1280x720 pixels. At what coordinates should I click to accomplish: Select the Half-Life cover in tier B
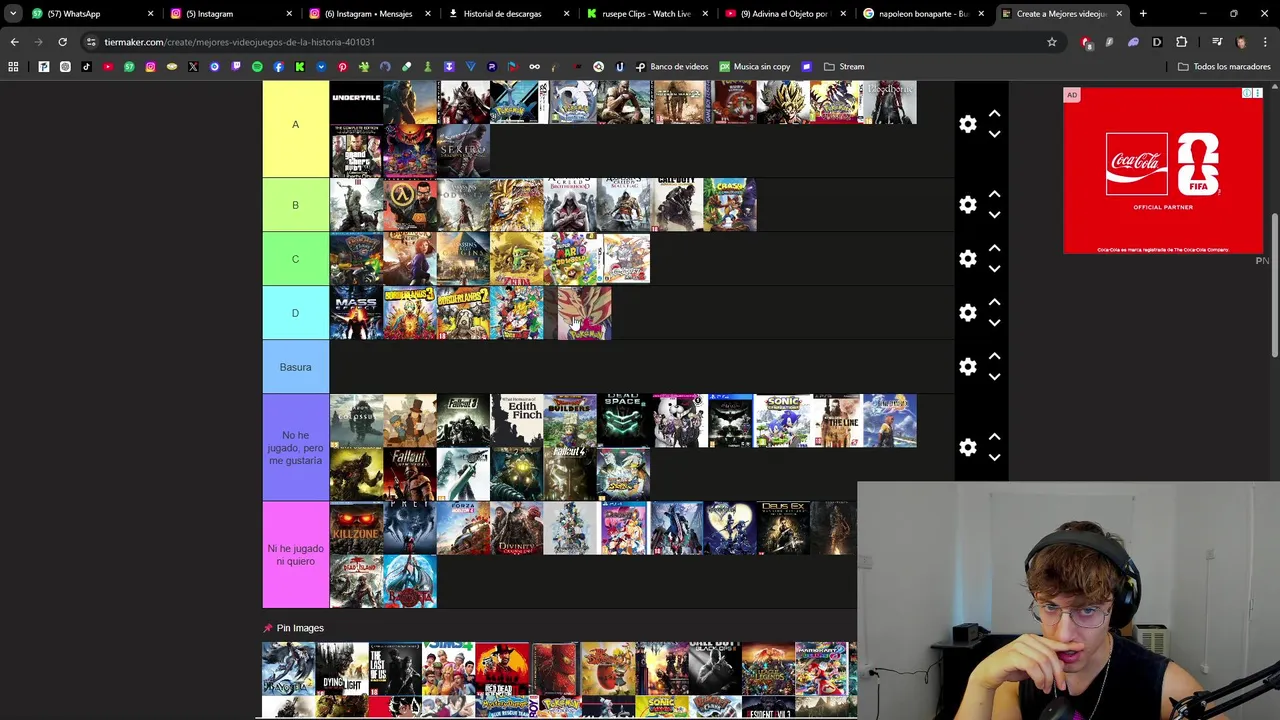(x=410, y=205)
